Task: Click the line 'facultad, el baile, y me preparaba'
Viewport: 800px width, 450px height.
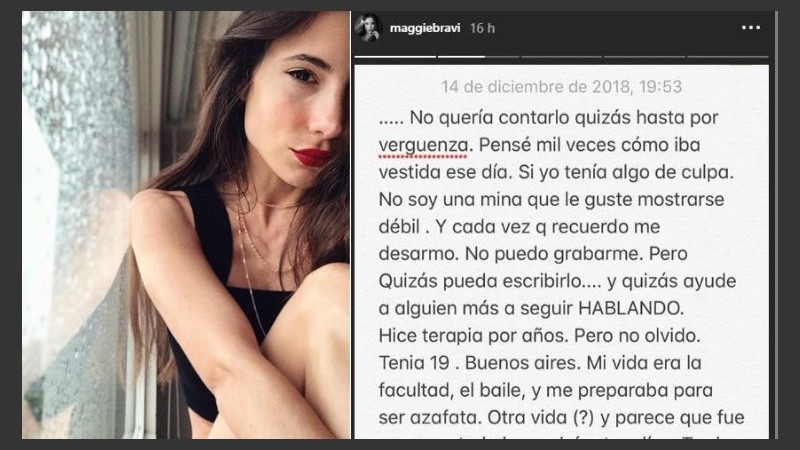Action: (545, 390)
